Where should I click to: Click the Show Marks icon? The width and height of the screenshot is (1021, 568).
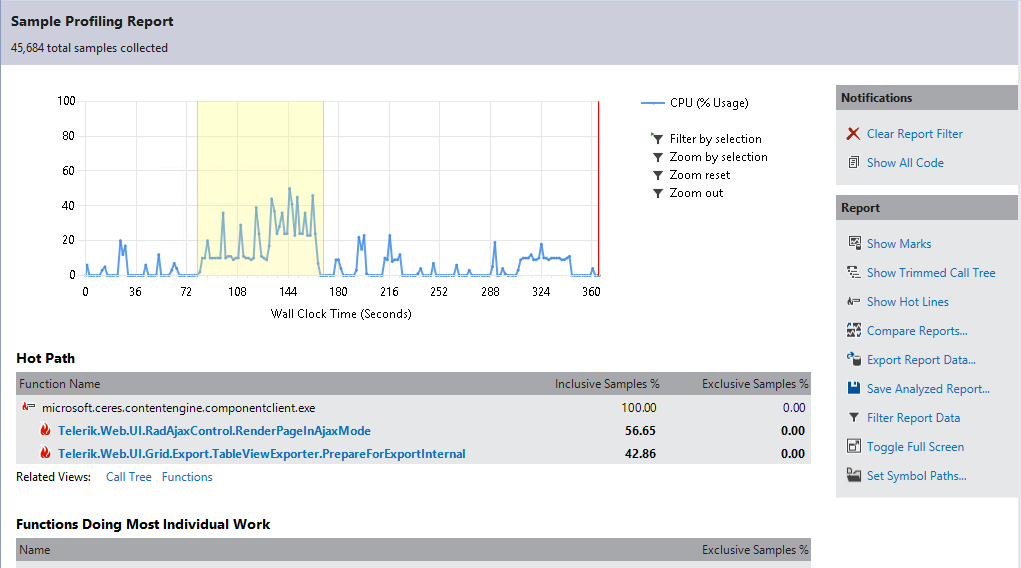(x=854, y=243)
